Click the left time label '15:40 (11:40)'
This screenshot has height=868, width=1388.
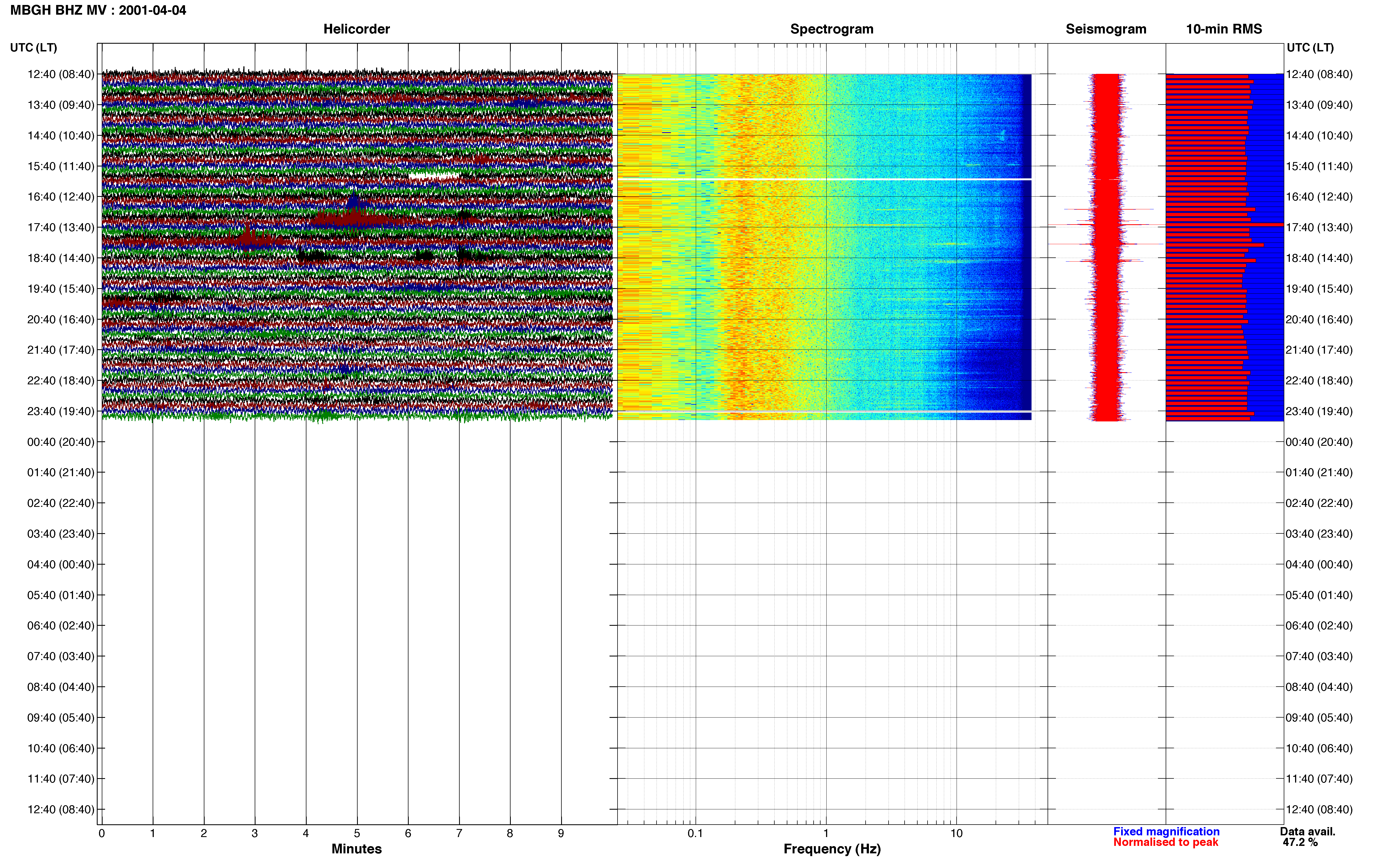tap(61, 166)
